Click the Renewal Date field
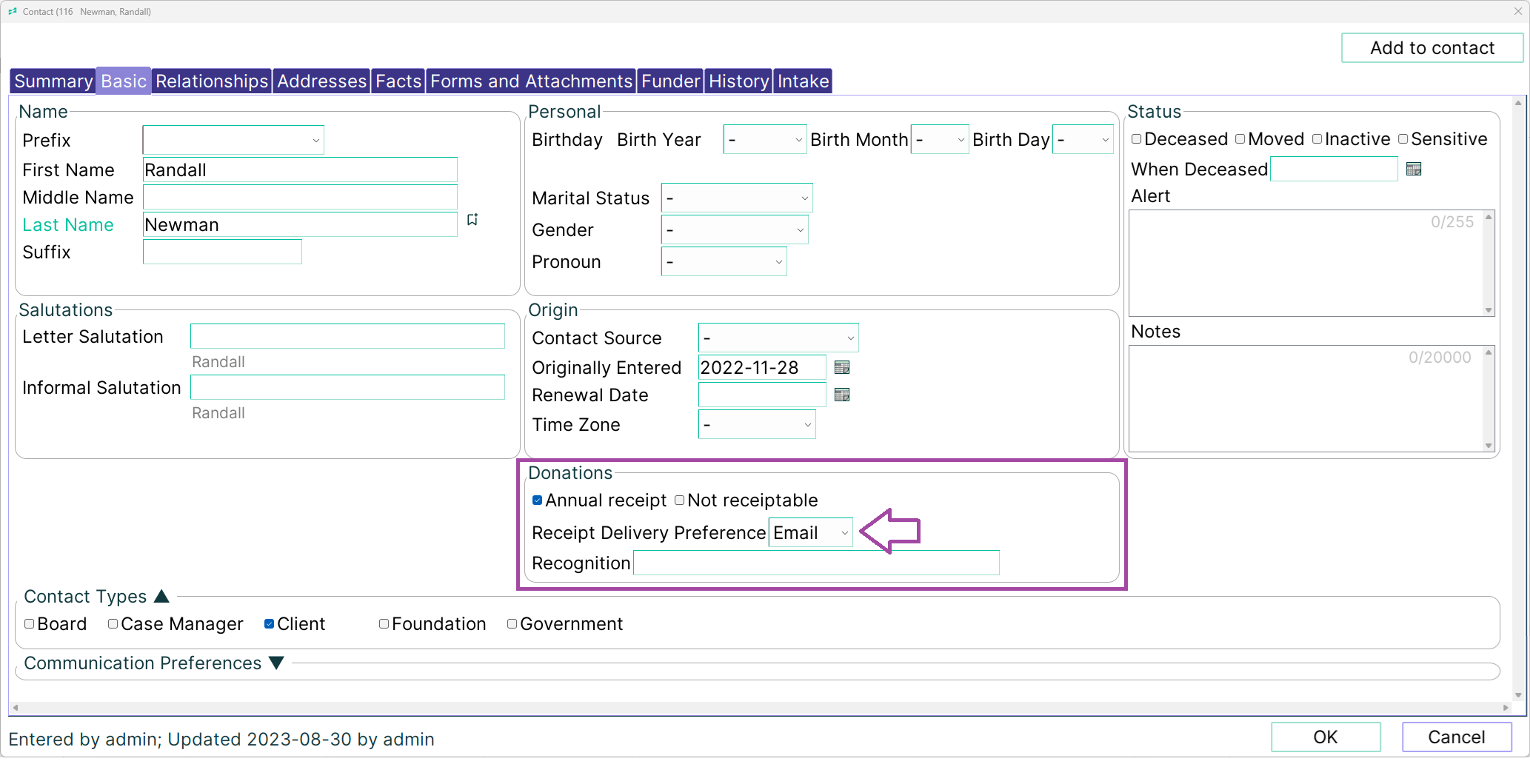1530x784 pixels. 762,395
